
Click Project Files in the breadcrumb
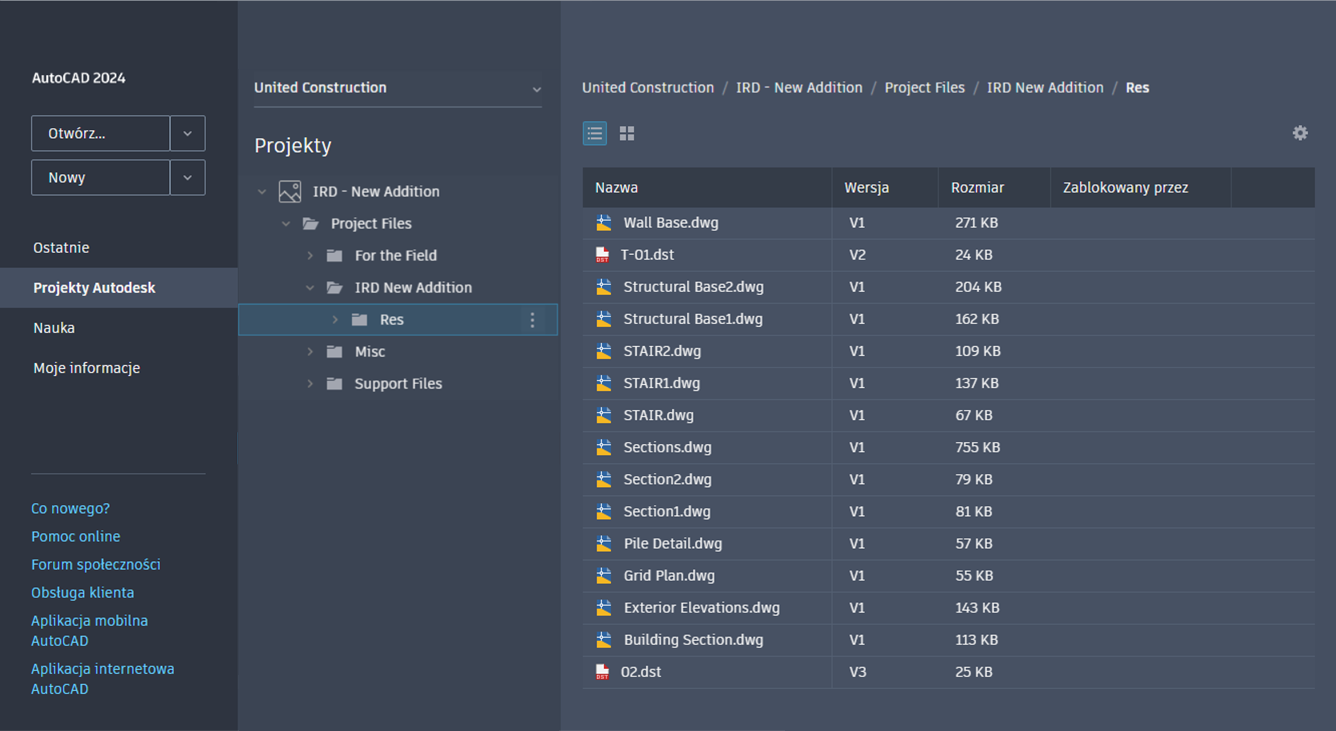click(x=925, y=88)
